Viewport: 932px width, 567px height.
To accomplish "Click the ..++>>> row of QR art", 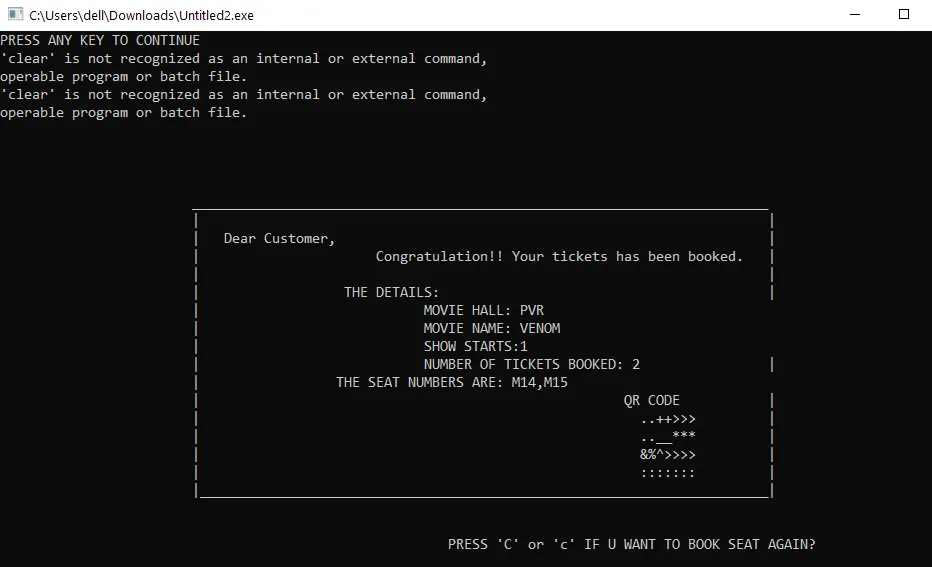I will [x=668, y=419].
